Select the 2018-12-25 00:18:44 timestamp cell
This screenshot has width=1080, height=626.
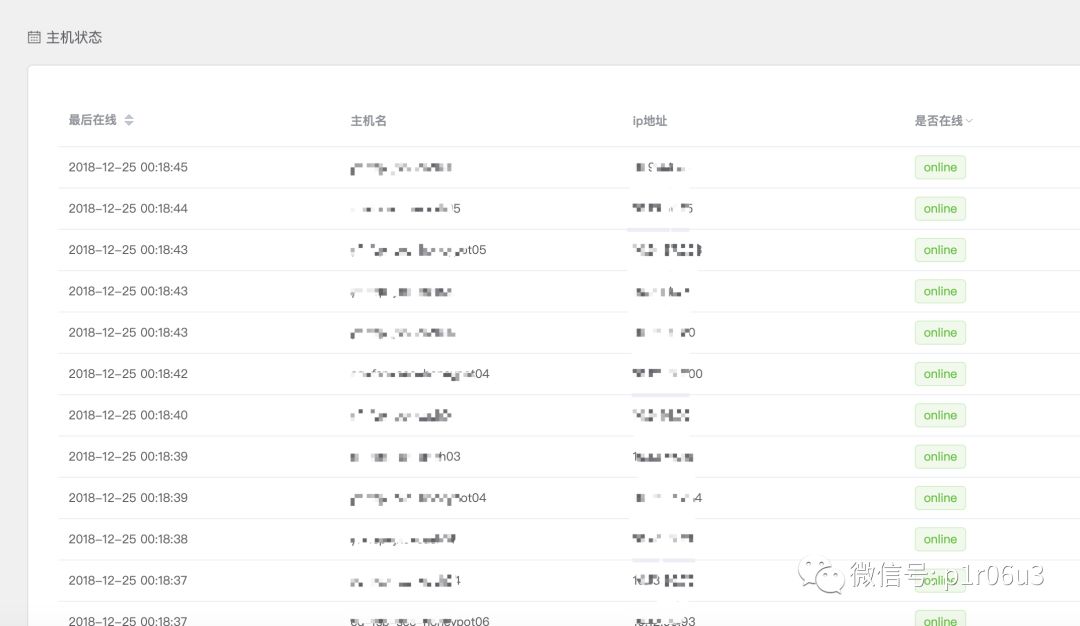(x=128, y=209)
